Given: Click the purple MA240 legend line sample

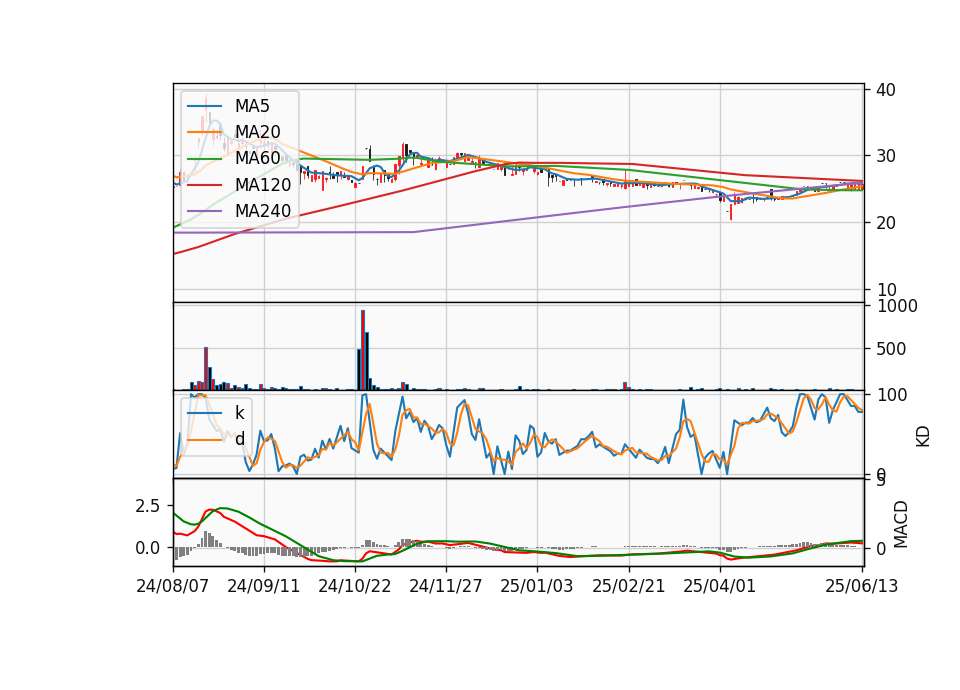Looking at the screenshot, I should coord(204,211).
